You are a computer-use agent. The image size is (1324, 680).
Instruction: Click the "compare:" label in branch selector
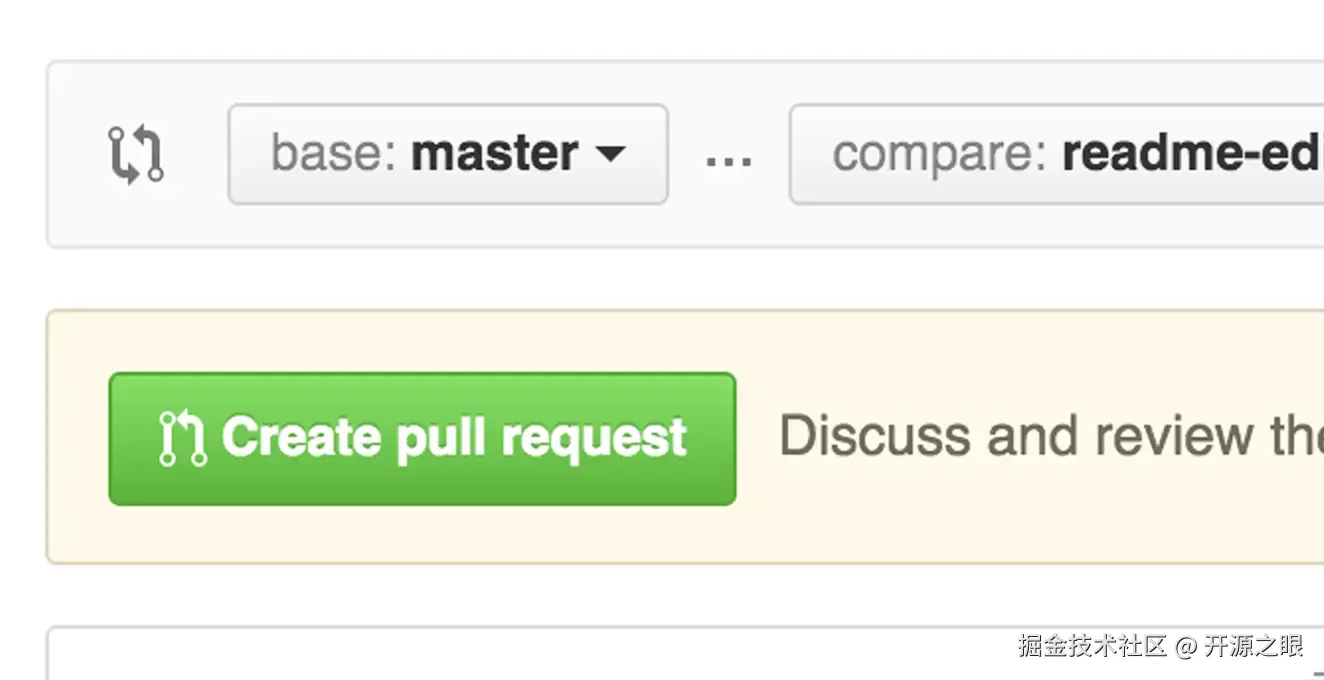click(939, 155)
